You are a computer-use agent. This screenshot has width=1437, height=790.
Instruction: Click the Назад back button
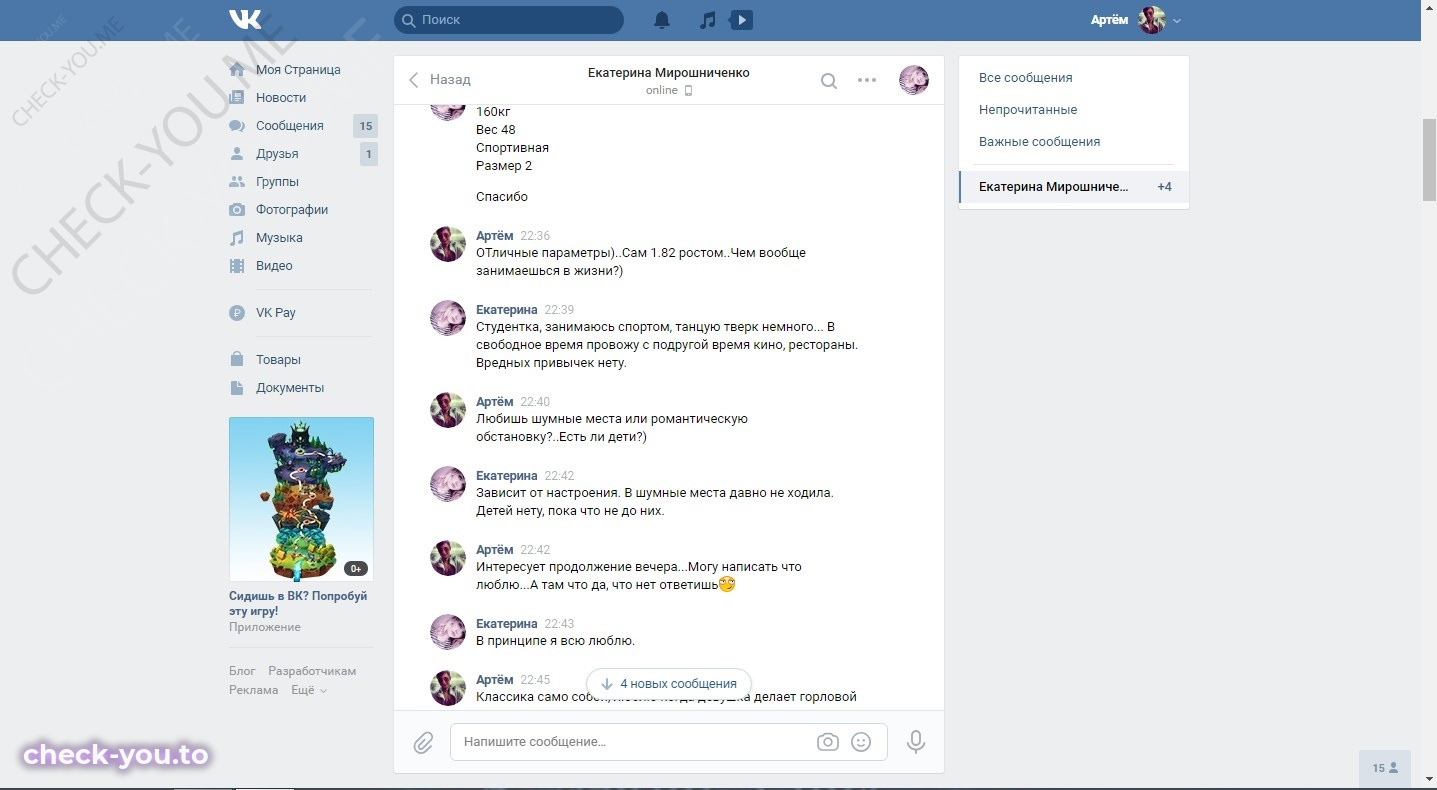[x=439, y=80]
